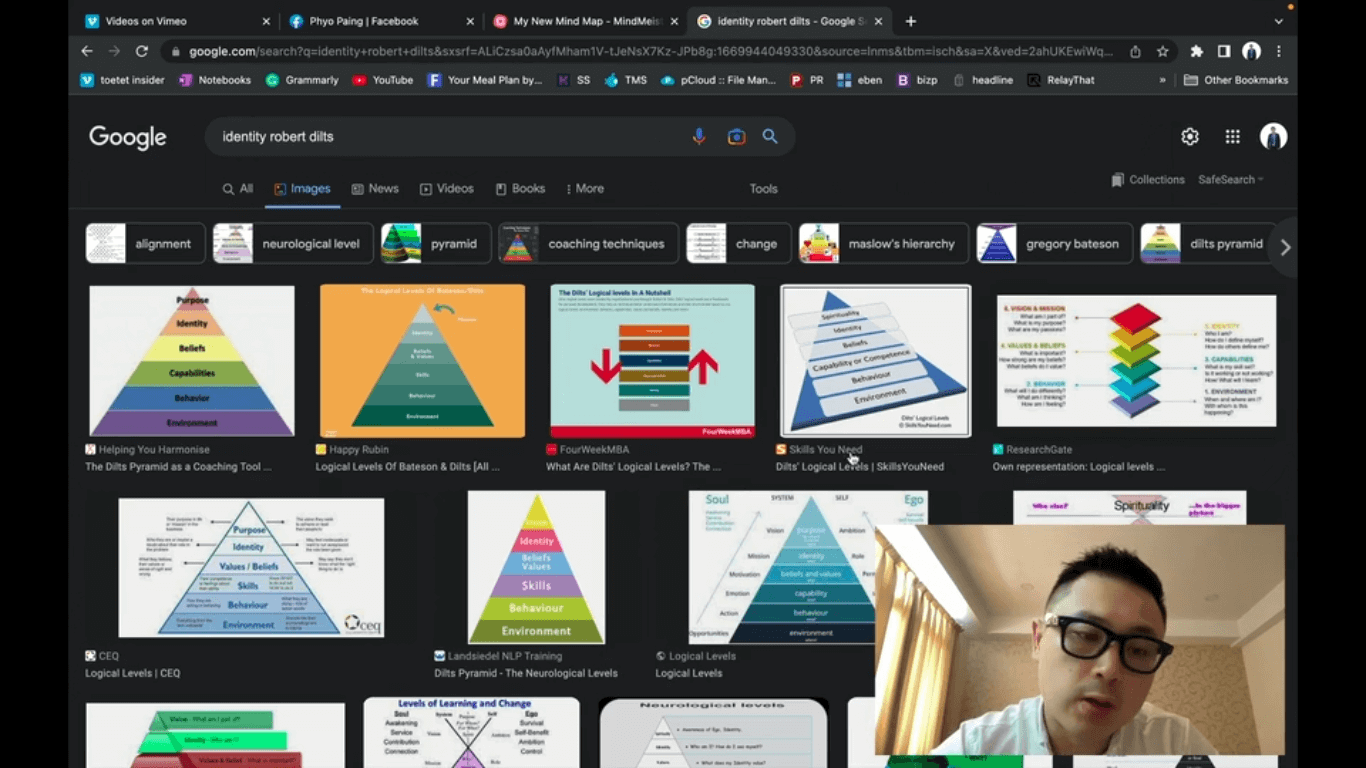Search by image with the camera lens icon
This screenshot has height=768, width=1366.
tap(736, 137)
